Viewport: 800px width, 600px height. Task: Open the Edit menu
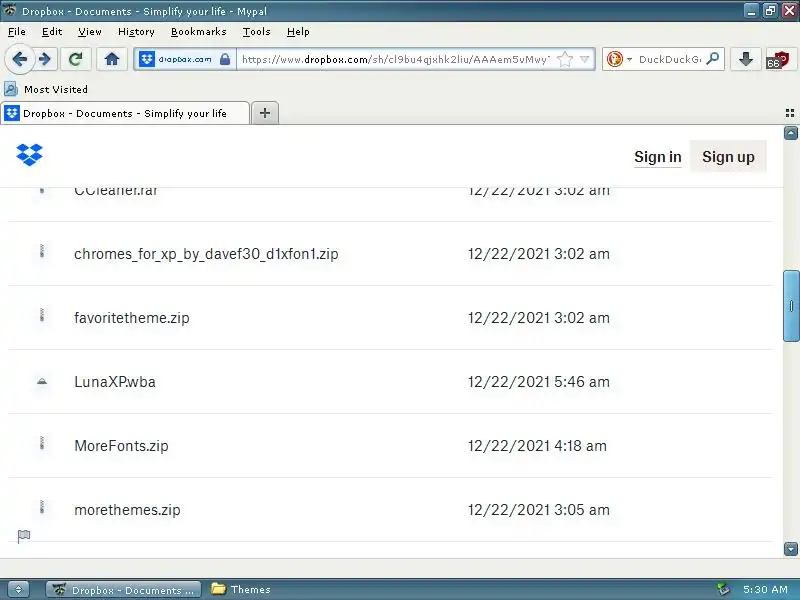52,32
